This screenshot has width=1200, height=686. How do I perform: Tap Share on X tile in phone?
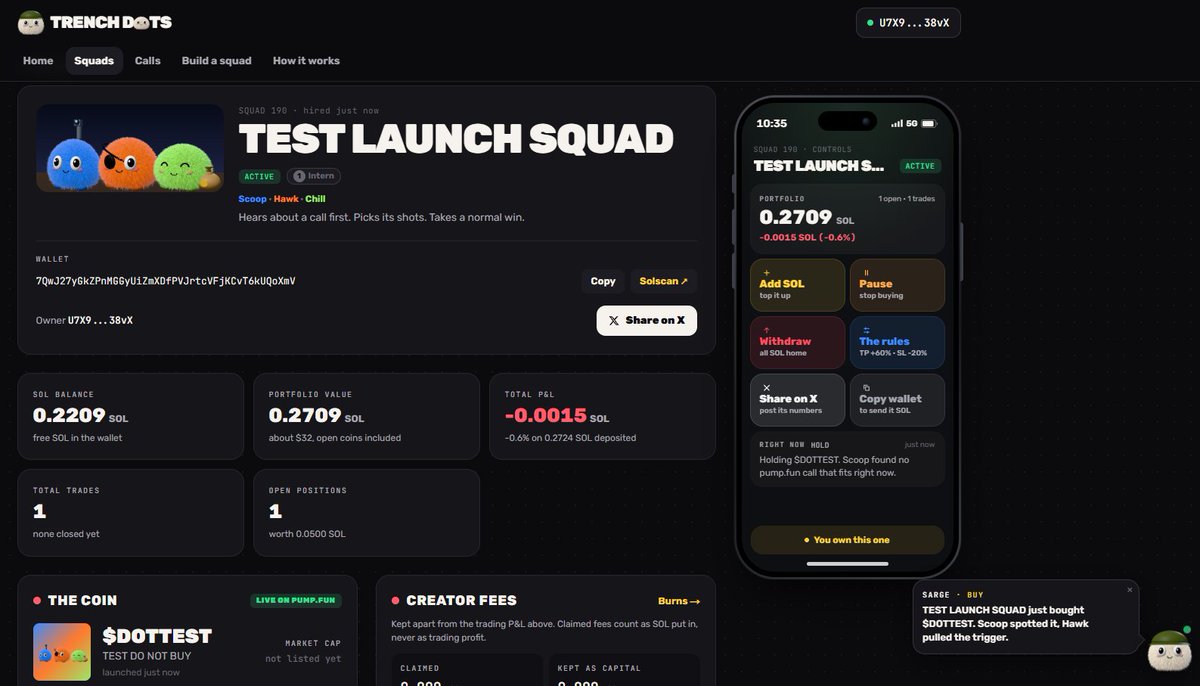tap(798, 400)
